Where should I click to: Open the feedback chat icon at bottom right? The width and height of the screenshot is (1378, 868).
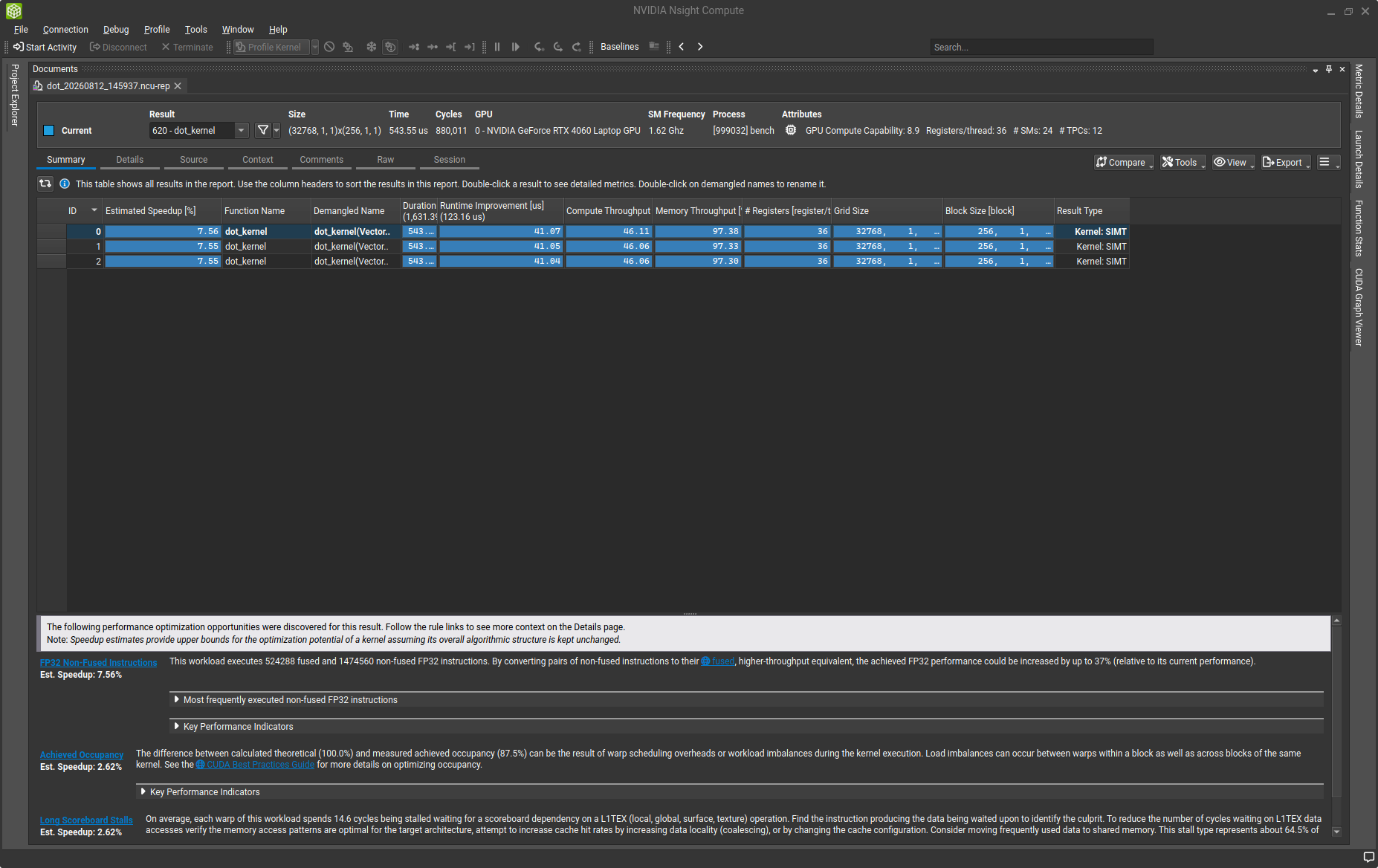(1369, 857)
